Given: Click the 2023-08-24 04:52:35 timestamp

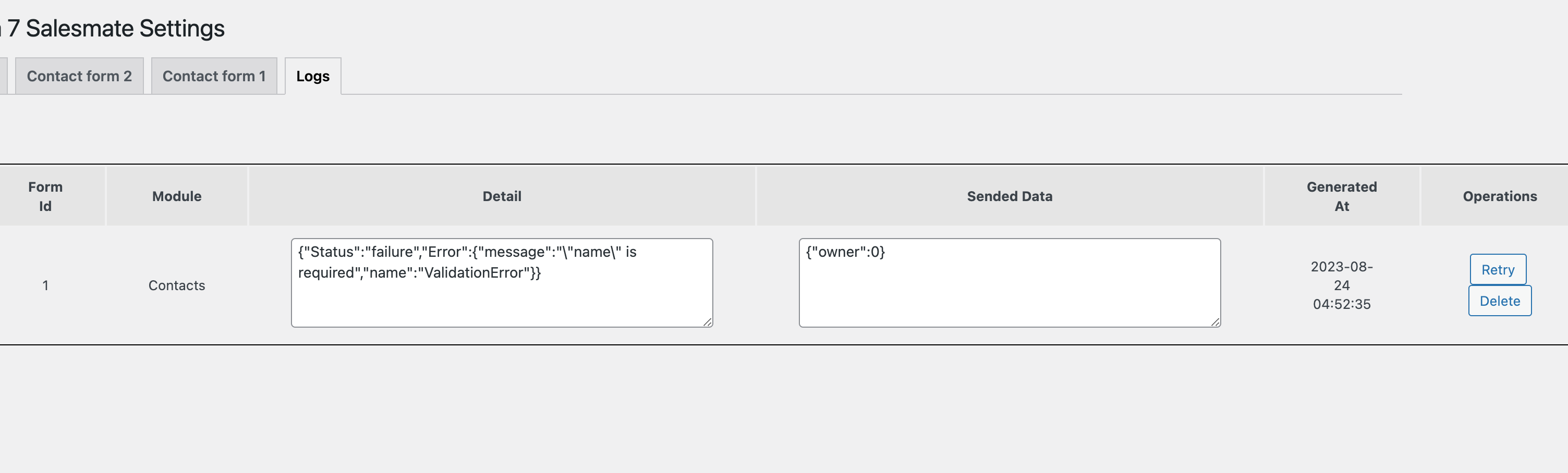Looking at the screenshot, I should tap(1342, 285).
